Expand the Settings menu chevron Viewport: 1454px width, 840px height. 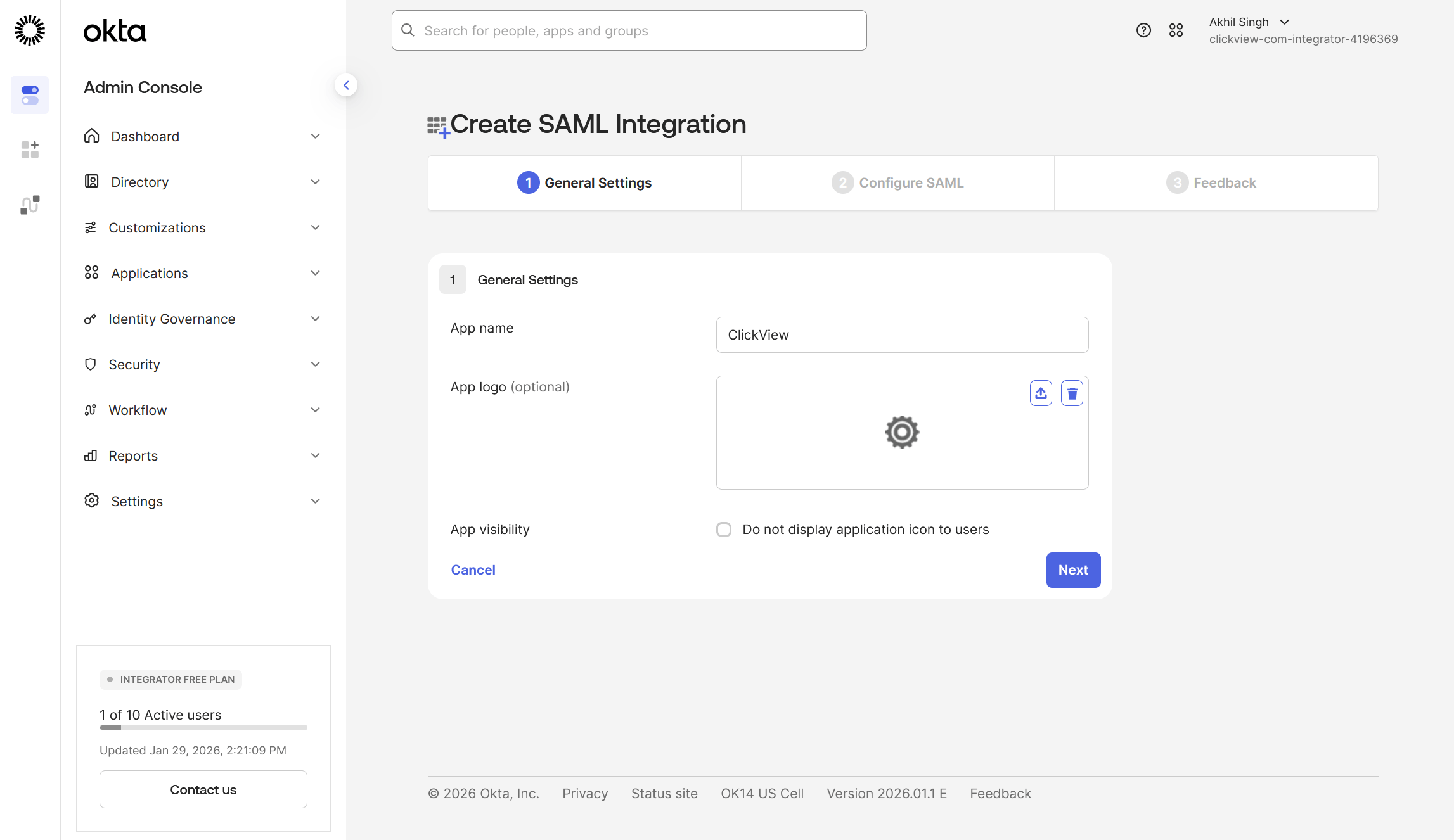coord(315,501)
